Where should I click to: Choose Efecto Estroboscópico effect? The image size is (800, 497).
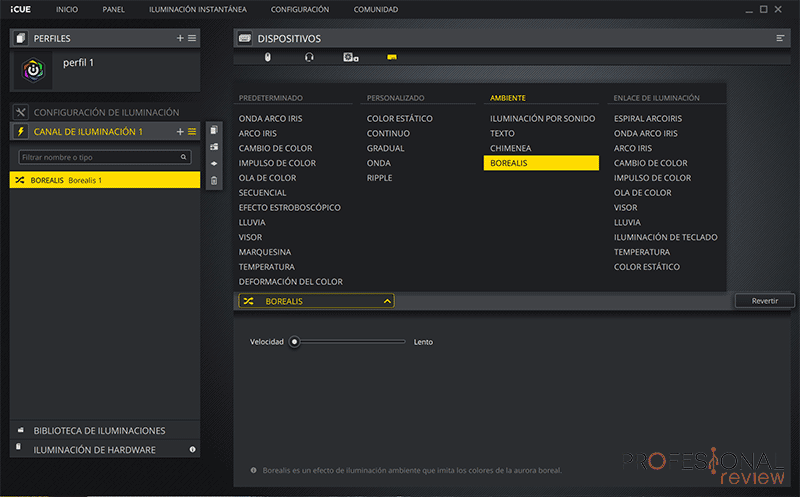pyautogui.click(x=289, y=207)
